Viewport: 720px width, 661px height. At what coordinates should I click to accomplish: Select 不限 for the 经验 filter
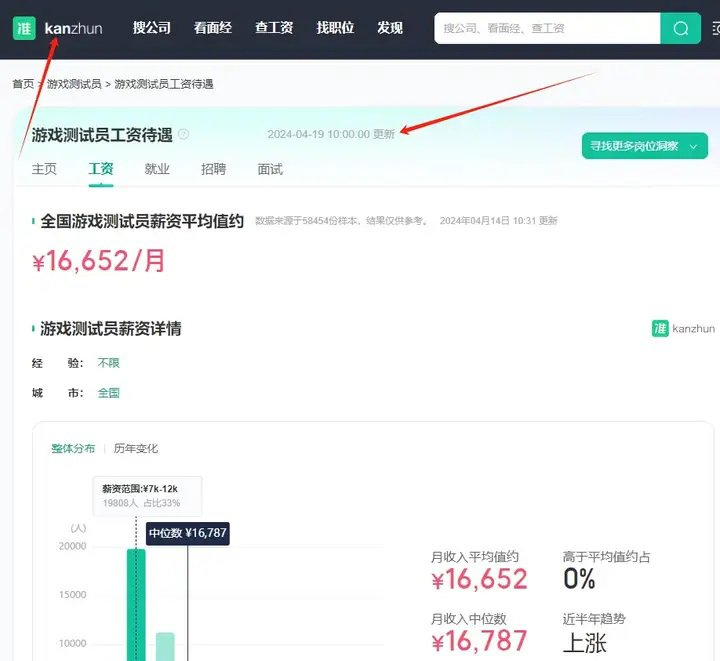point(108,363)
